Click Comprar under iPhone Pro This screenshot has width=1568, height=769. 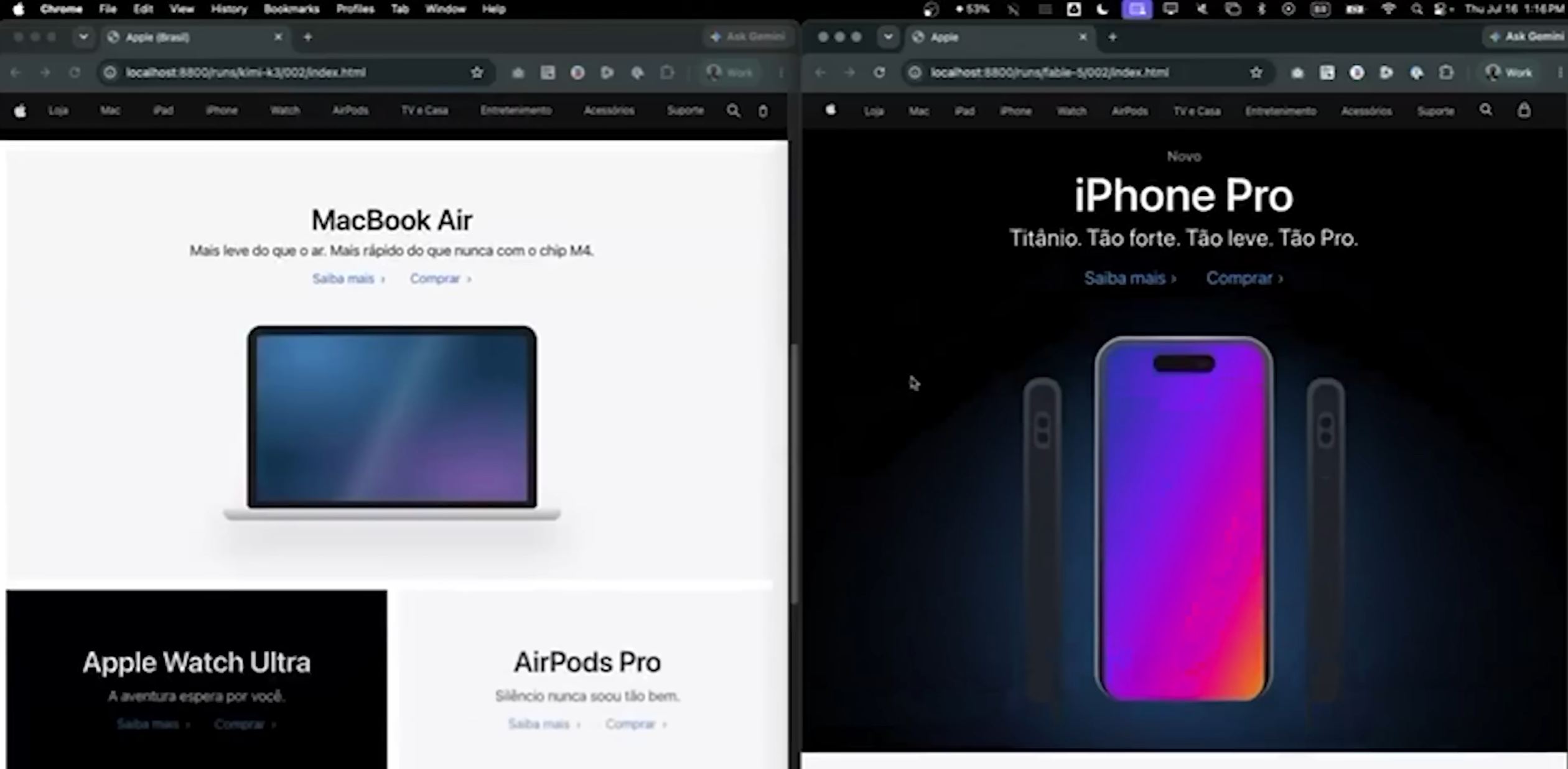click(x=1244, y=278)
